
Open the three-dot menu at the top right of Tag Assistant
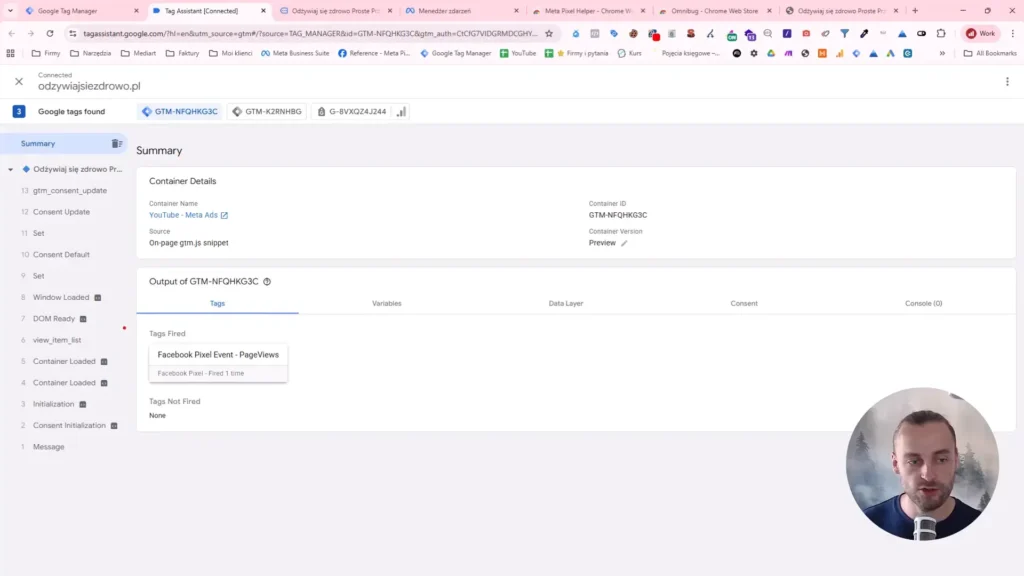(1007, 82)
